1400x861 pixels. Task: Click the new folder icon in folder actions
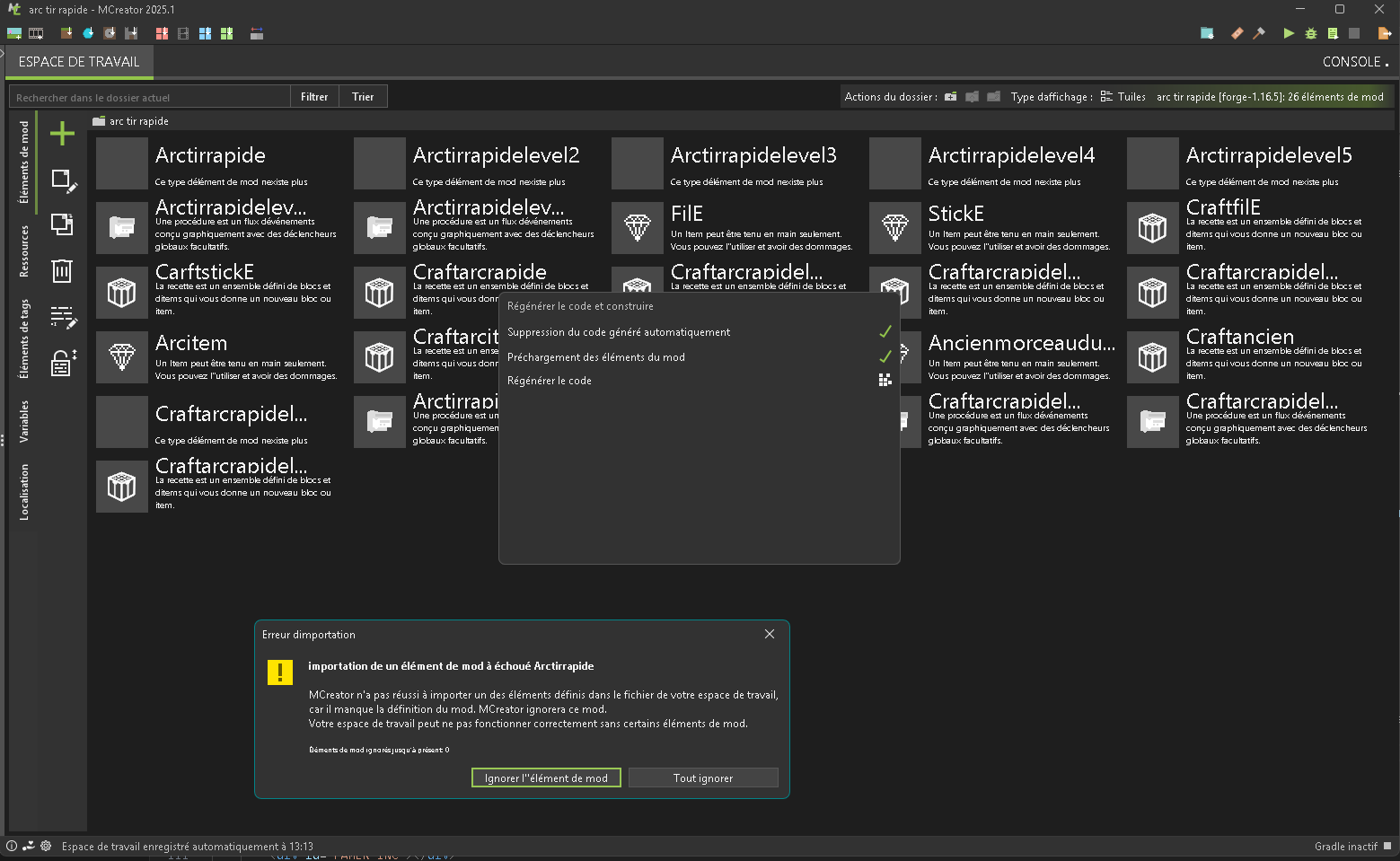[950, 97]
